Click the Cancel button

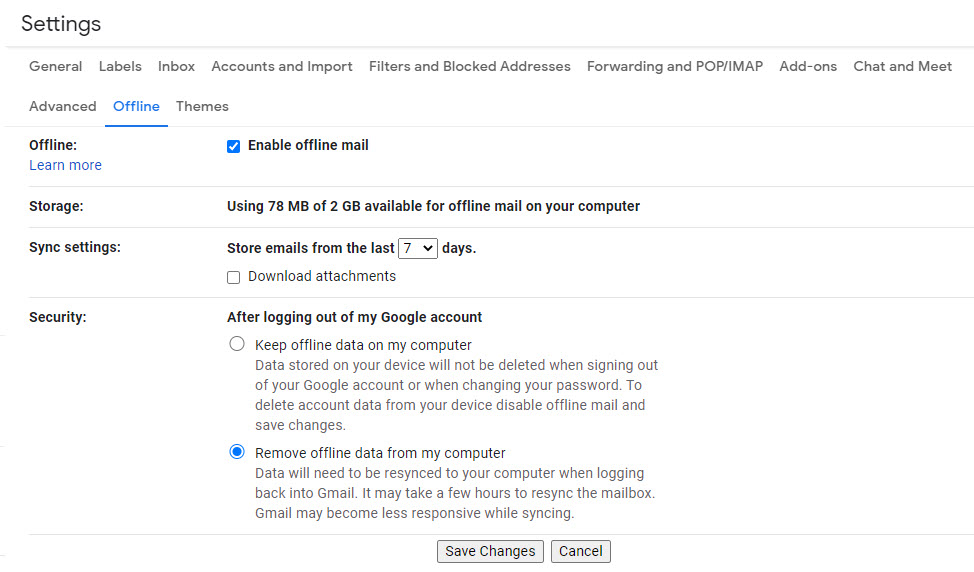point(581,552)
